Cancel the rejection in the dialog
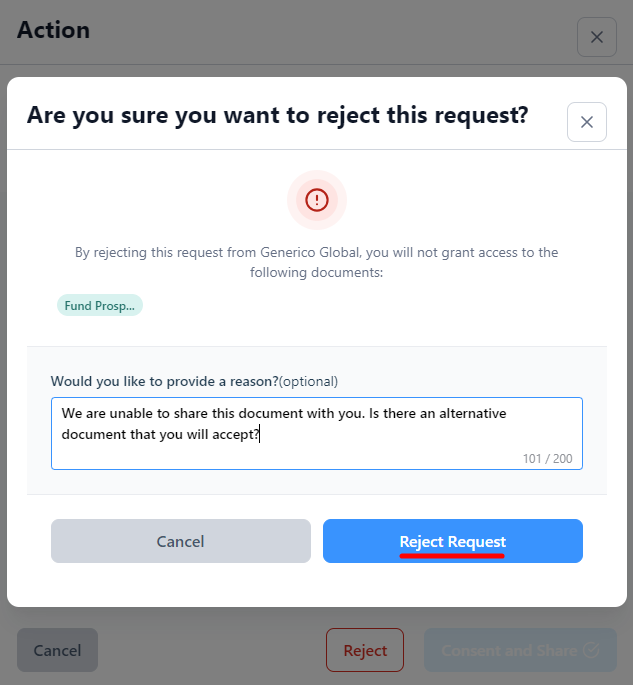 pos(181,541)
